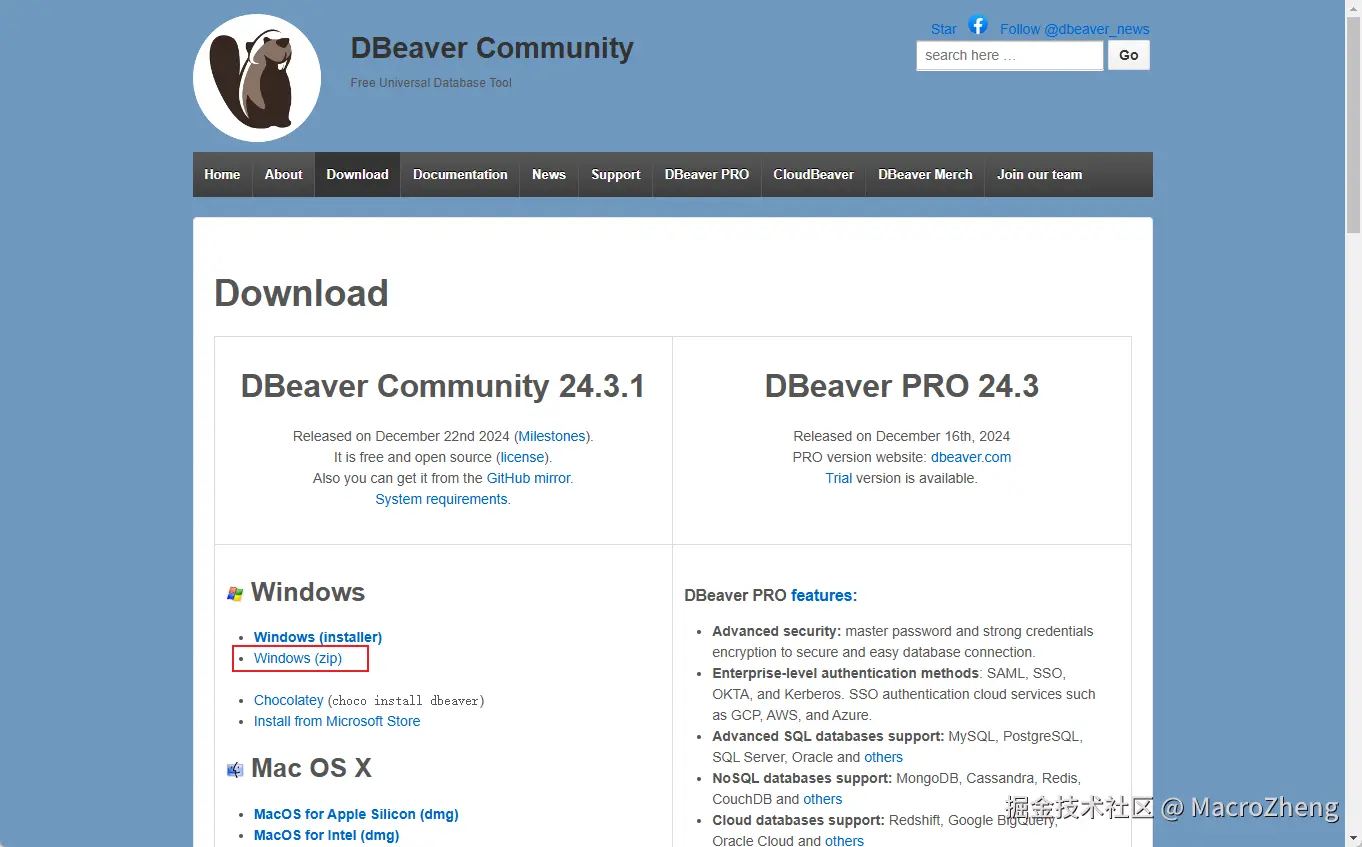Viewport: 1362px width, 847px height.
Task: Open the System requirements link
Action: (x=441, y=499)
